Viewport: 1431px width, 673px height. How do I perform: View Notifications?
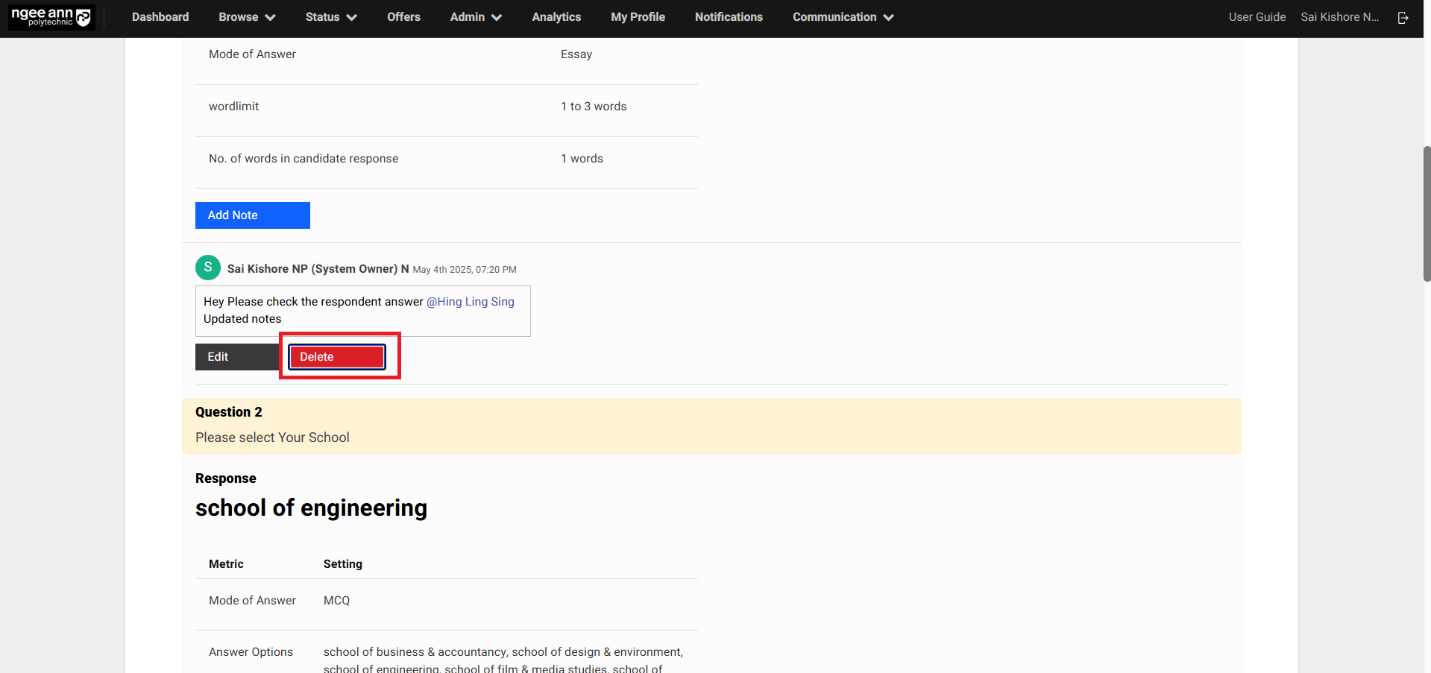pos(728,17)
